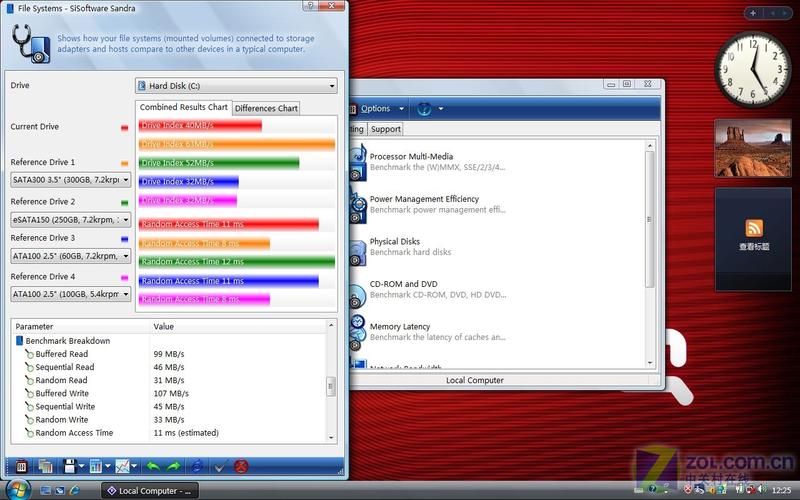Viewport: 800px width, 500px height.
Task: Open the Options menu in Sandra window
Action: [x=378, y=109]
